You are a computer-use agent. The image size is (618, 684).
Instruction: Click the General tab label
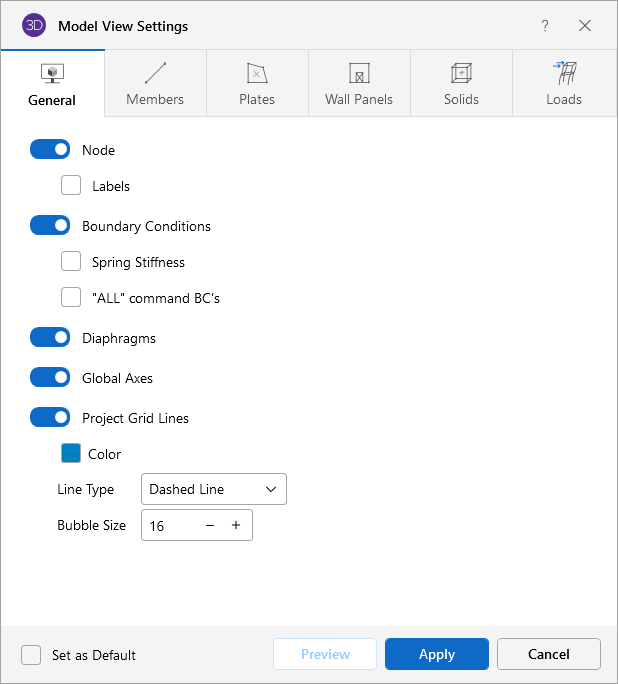[52, 100]
